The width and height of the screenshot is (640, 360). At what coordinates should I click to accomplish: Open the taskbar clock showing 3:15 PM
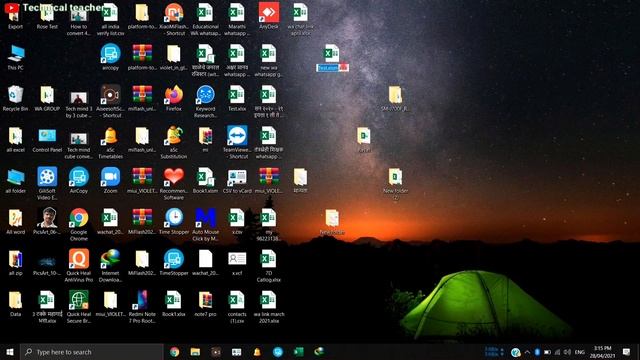tap(602, 352)
